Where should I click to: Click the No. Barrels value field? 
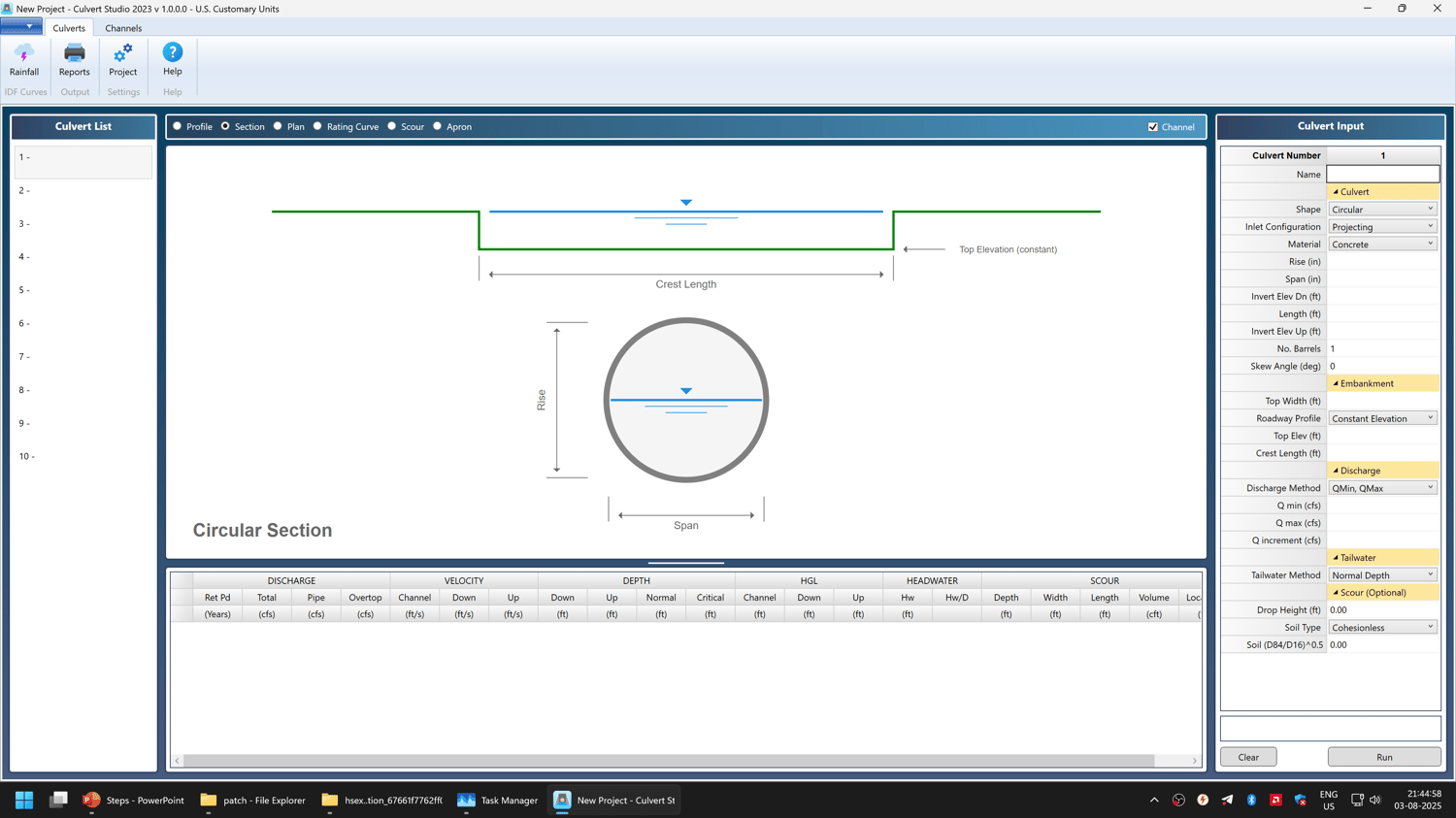1383,348
